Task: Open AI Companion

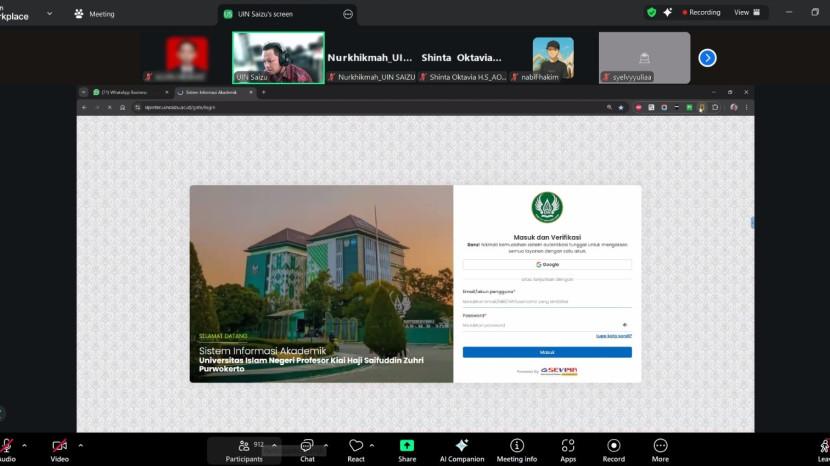Action: click(462, 446)
